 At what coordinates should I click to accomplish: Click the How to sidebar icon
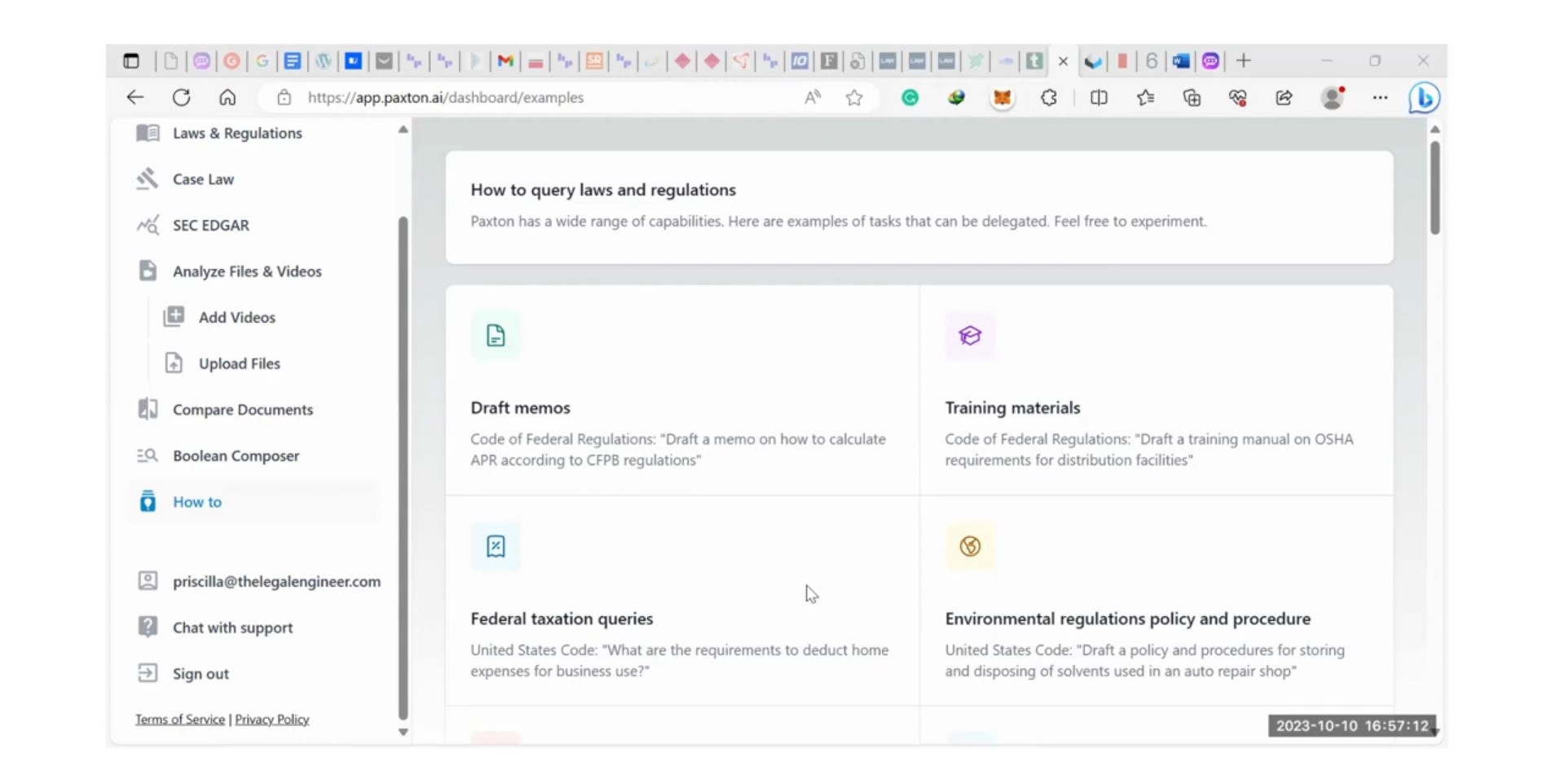[148, 501]
